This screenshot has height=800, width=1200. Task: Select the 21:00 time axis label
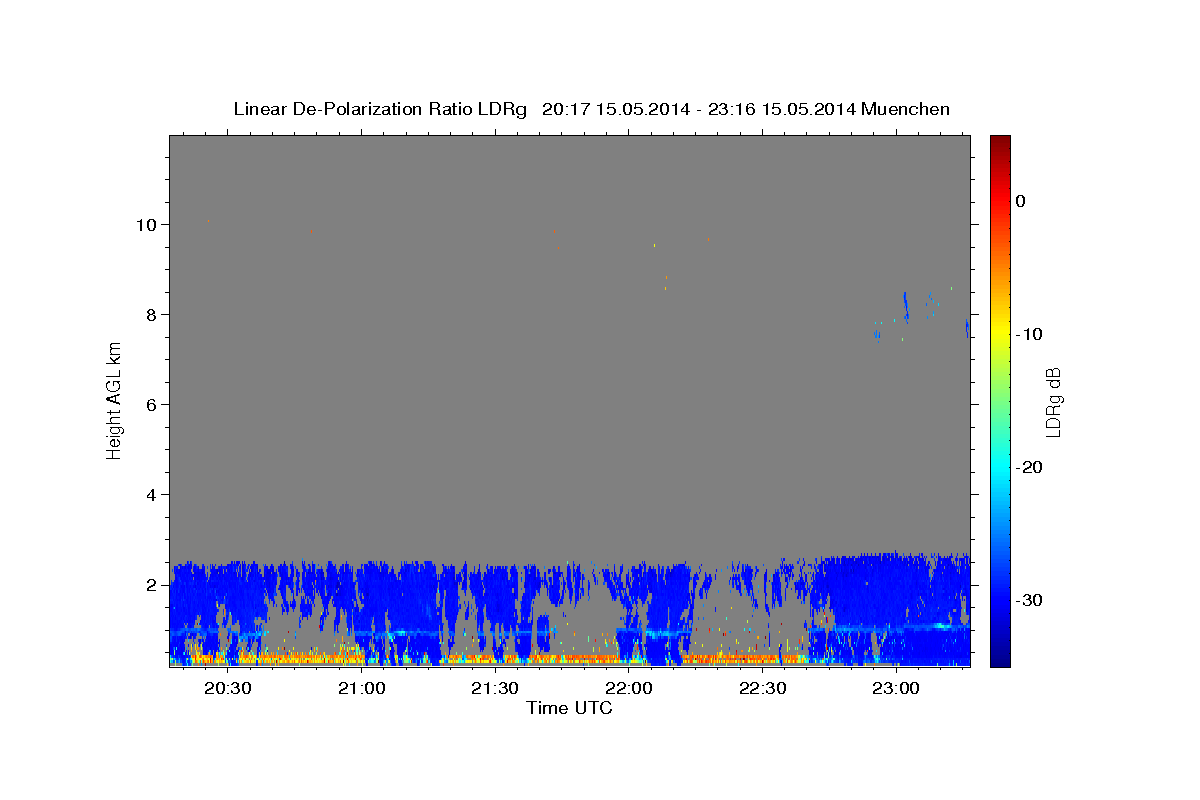(361, 689)
